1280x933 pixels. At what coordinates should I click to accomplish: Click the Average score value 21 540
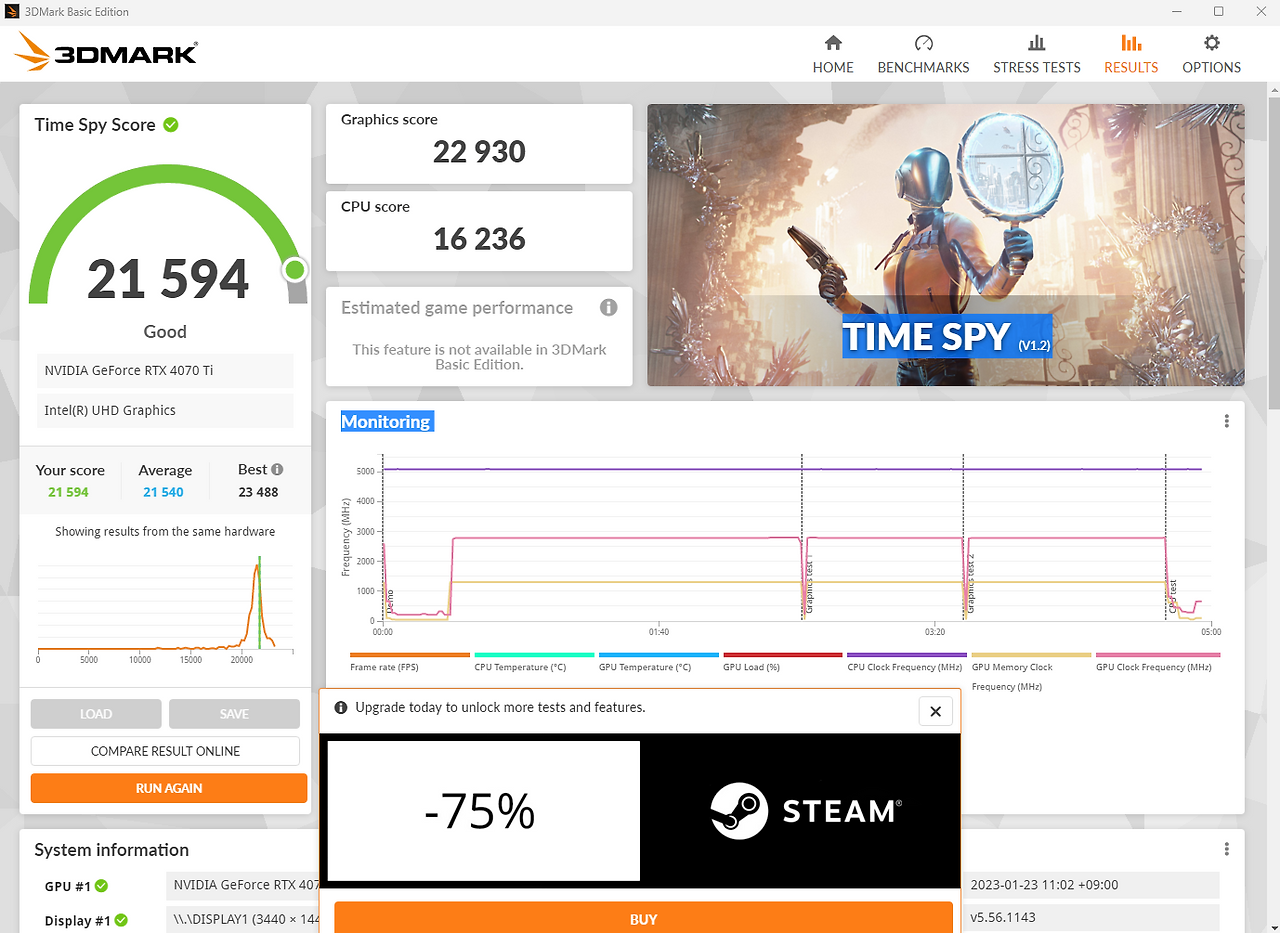tap(163, 492)
